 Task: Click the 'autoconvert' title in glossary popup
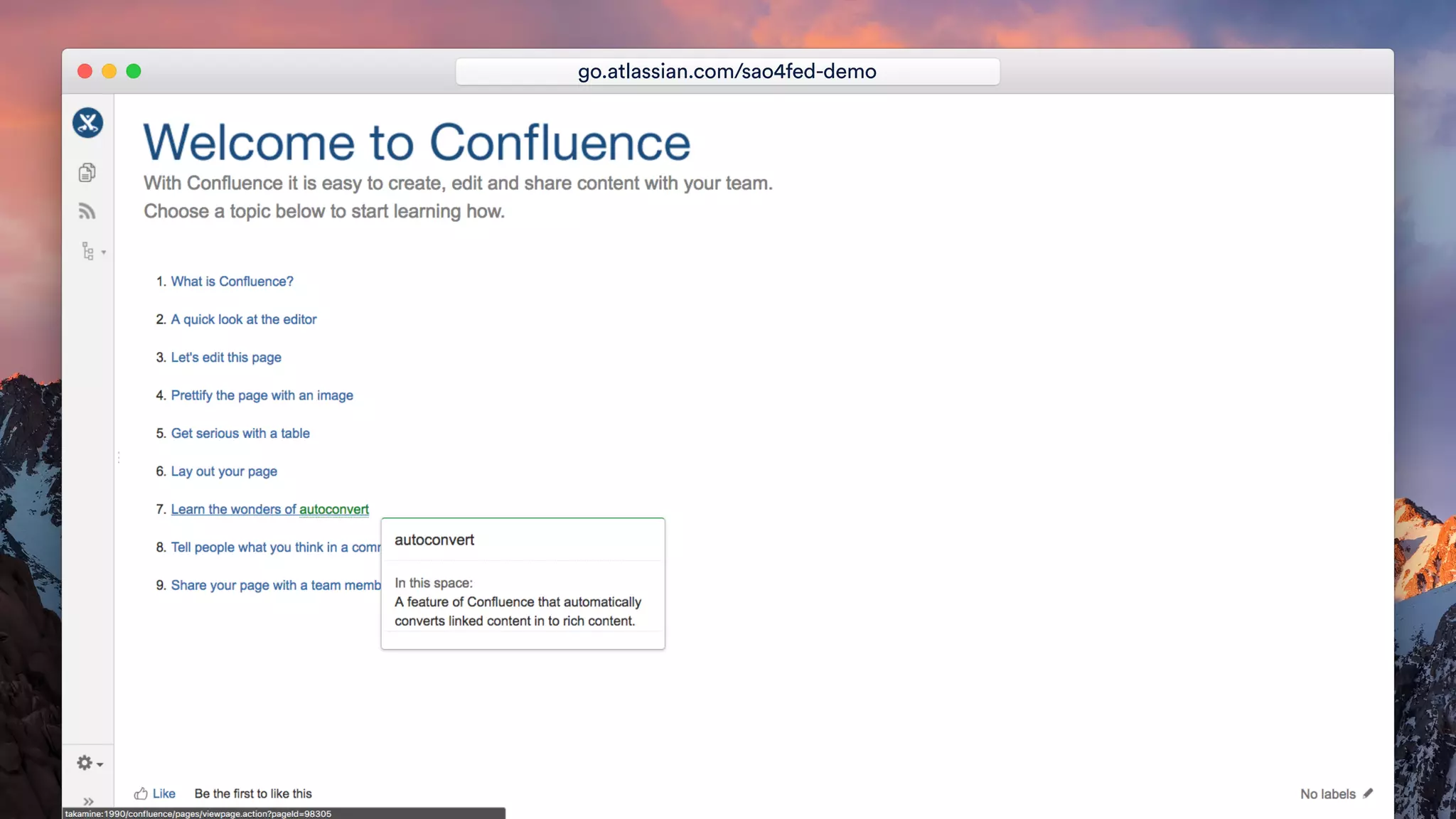click(434, 540)
